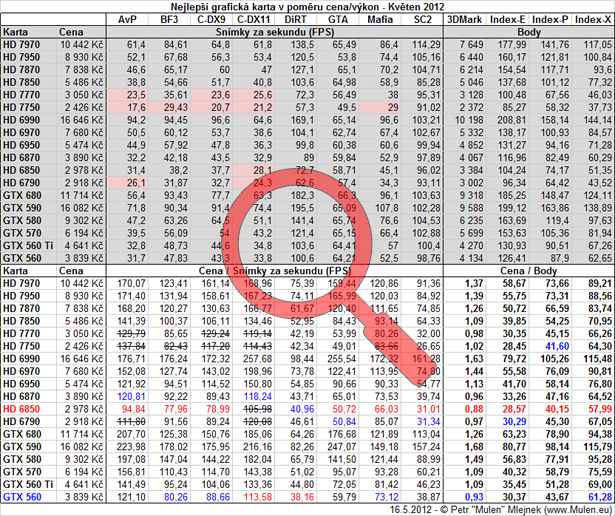
Task: Click the blue value 118,24
Action: click(258, 396)
